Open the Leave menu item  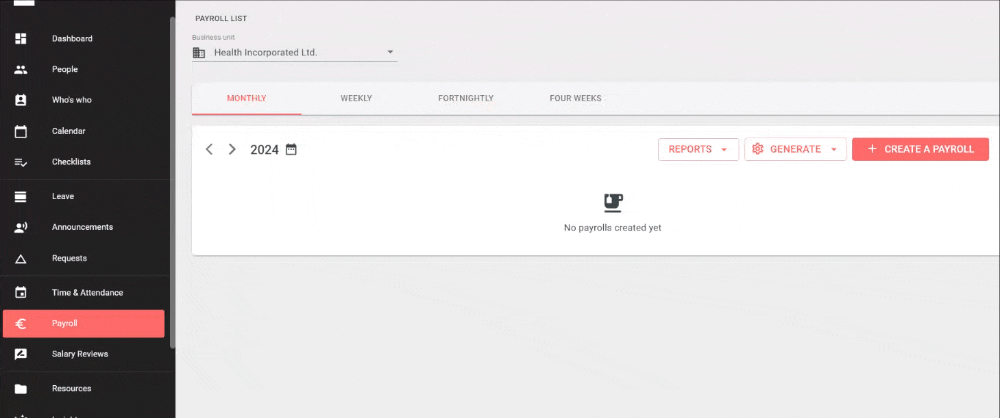tap(84, 197)
